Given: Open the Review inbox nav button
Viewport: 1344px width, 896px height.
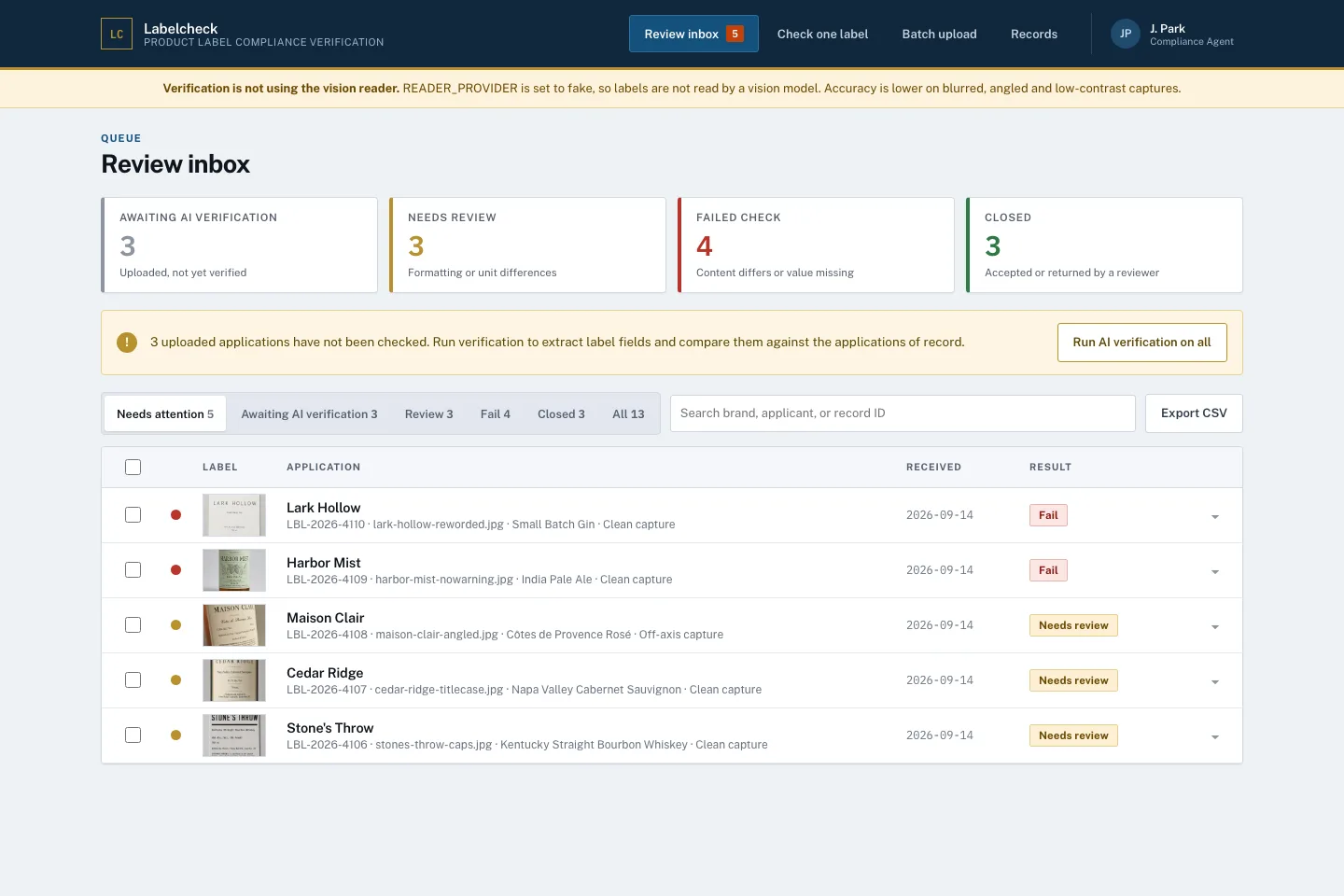Looking at the screenshot, I should coord(693,34).
